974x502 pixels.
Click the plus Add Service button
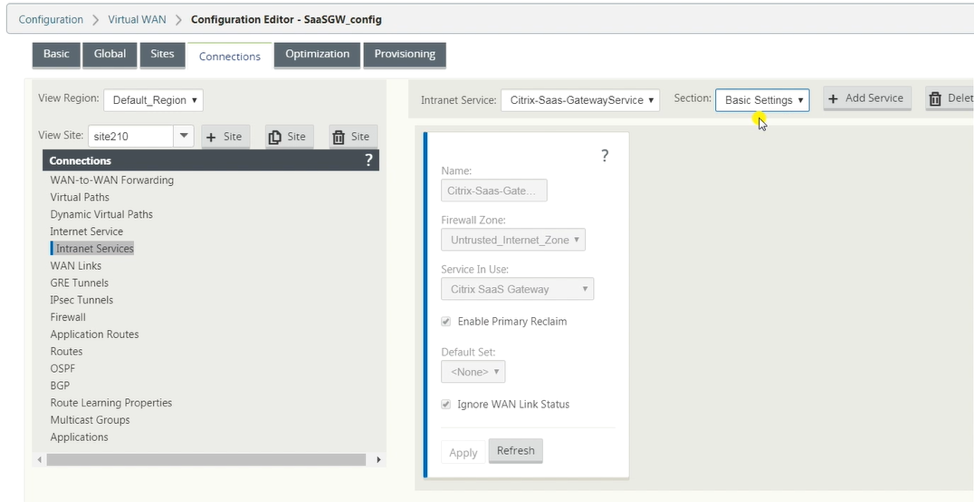point(867,98)
